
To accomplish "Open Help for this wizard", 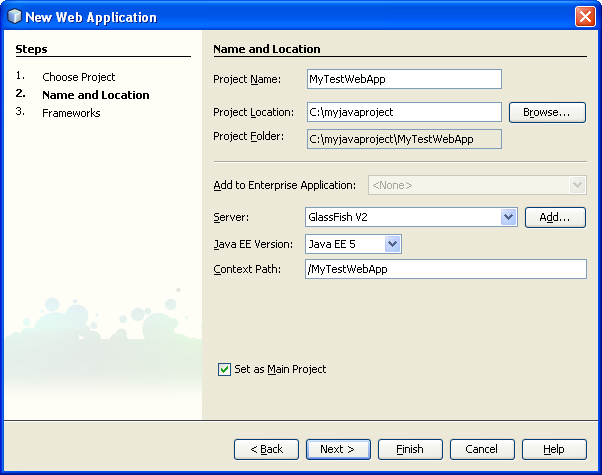I will click(x=554, y=449).
